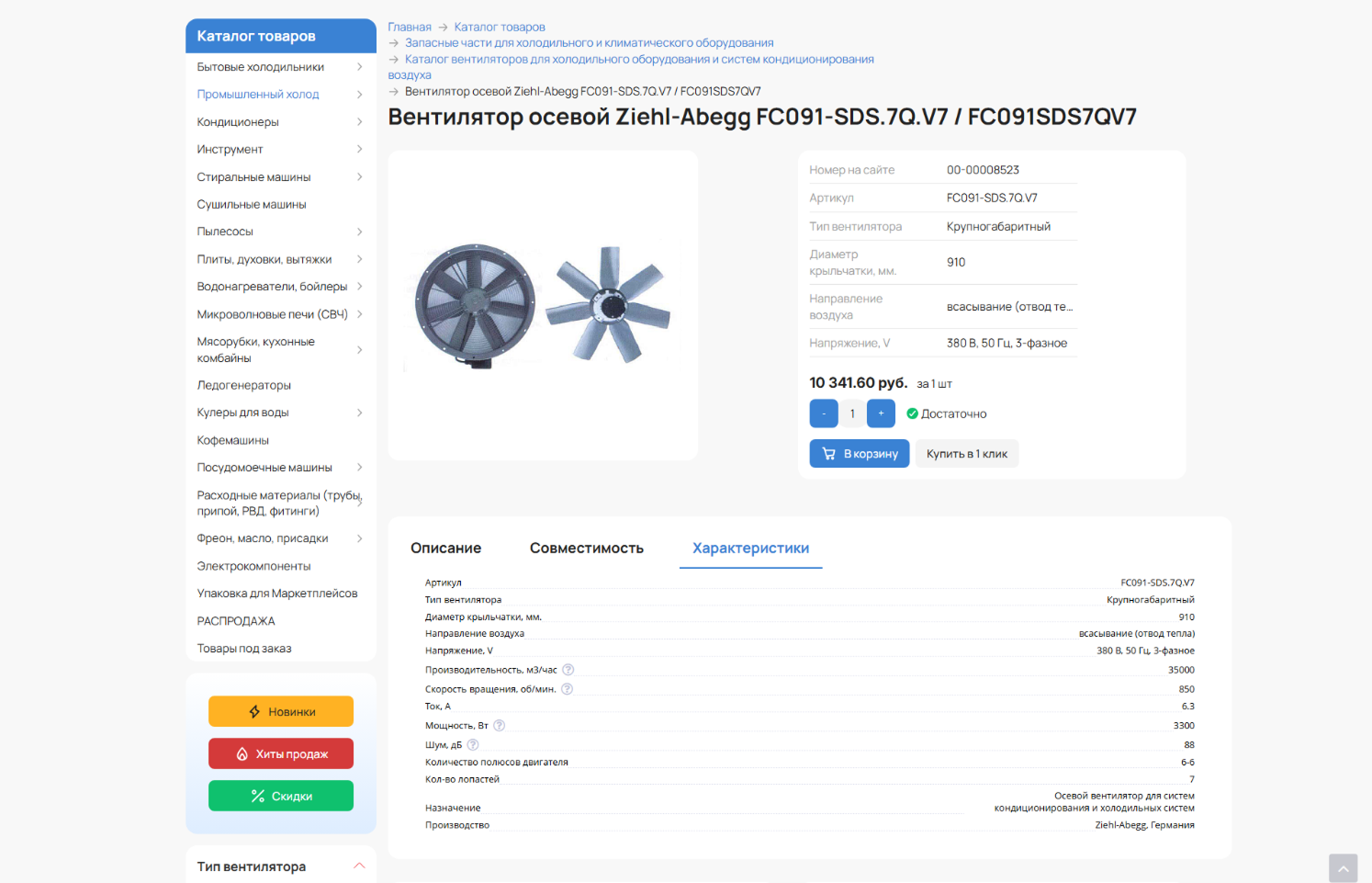Click the price 10 341.60 руб.
Screen dimensions: 1372x883
858,383
